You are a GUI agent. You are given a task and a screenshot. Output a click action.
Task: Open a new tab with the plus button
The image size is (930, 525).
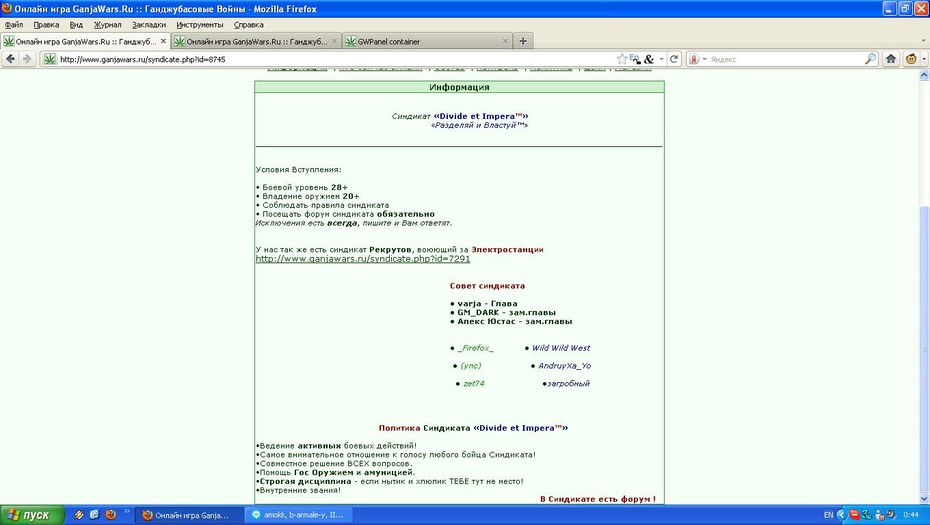tap(523, 41)
